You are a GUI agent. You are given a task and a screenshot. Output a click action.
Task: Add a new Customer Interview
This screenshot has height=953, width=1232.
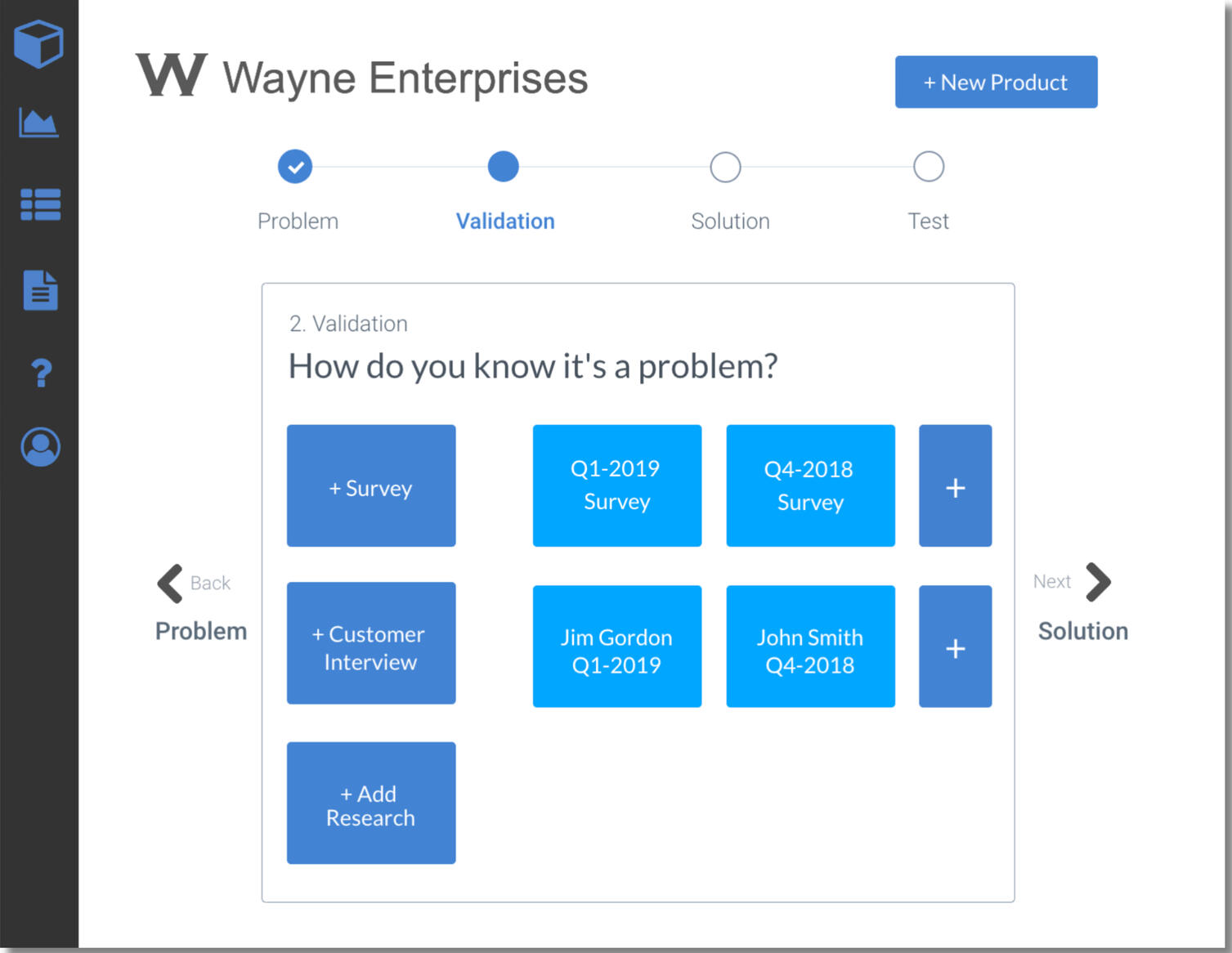371,643
